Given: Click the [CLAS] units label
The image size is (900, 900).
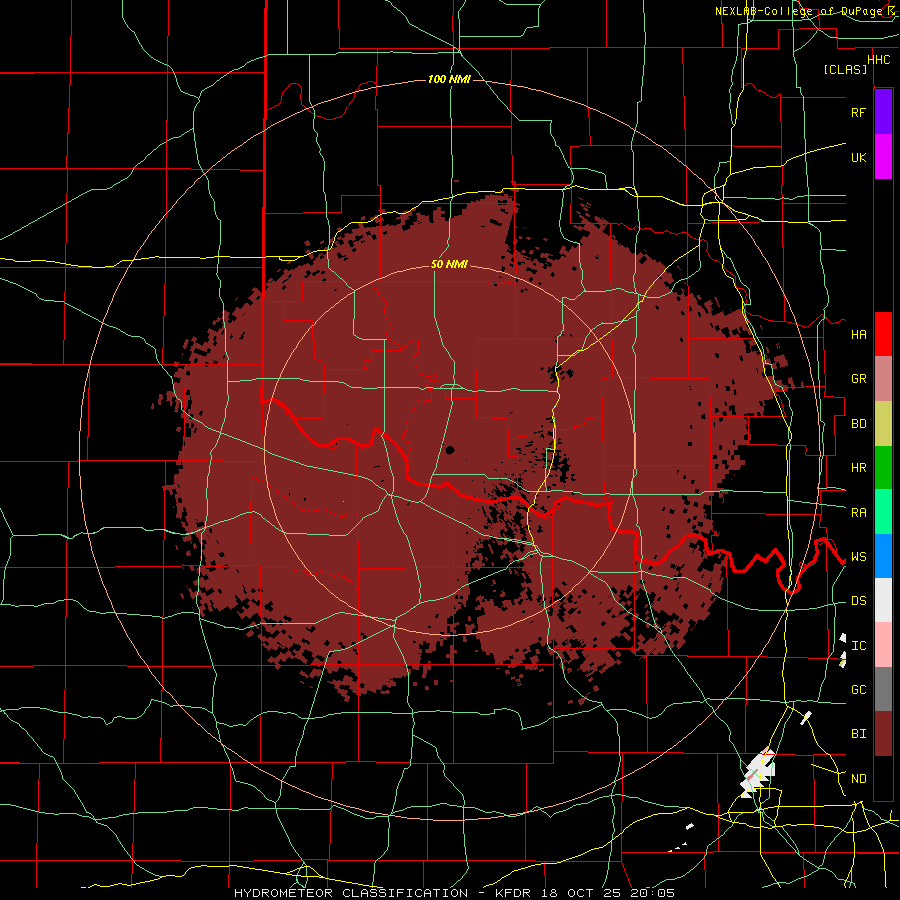Looking at the screenshot, I should pos(845,70).
